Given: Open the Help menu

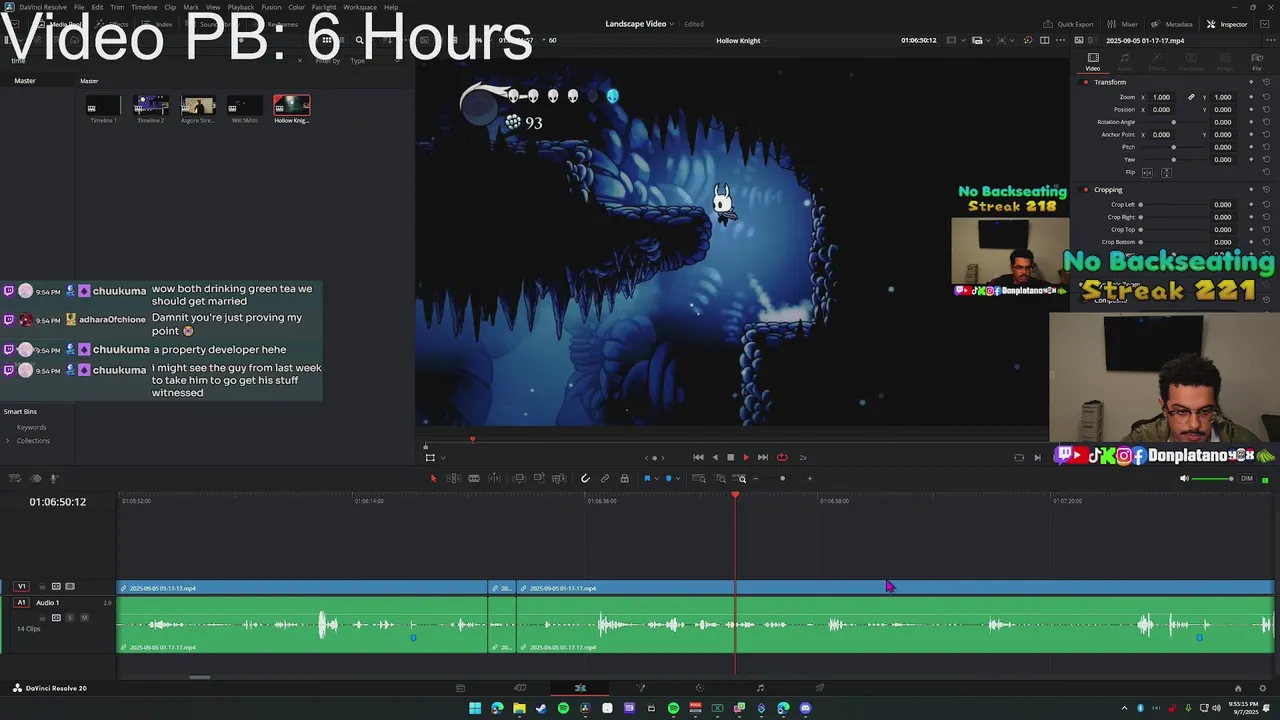Looking at the screenshot, I should click(391, 7).
